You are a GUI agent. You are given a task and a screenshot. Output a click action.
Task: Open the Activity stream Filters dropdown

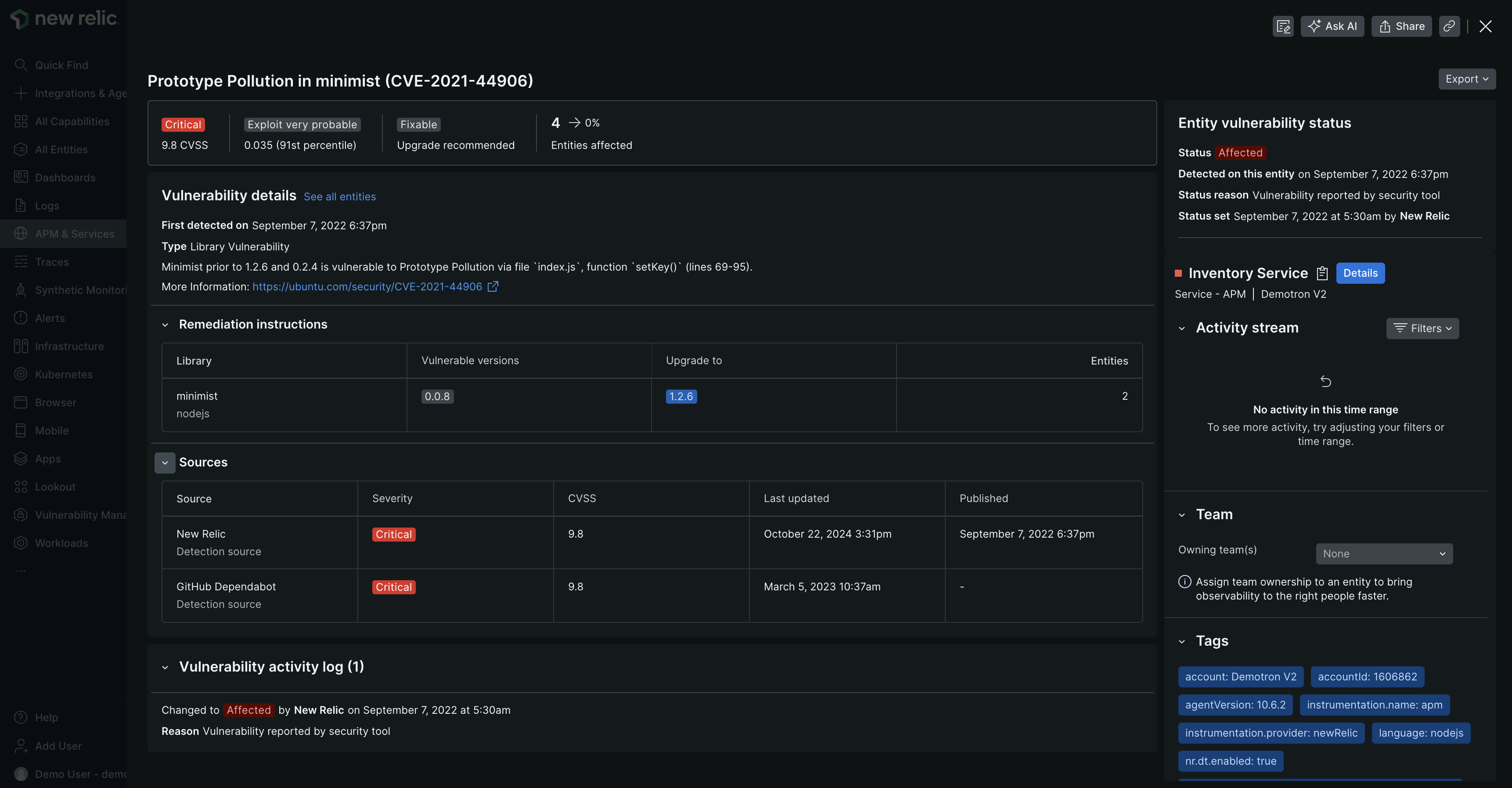pyautogui.click(x=1422, y=329)
